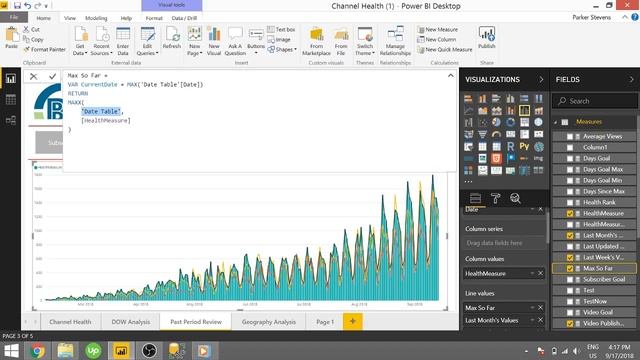Viewport: 640px width, 360px height.
Task: Switch to the Geography Analysis page tab
Action: 269,322
